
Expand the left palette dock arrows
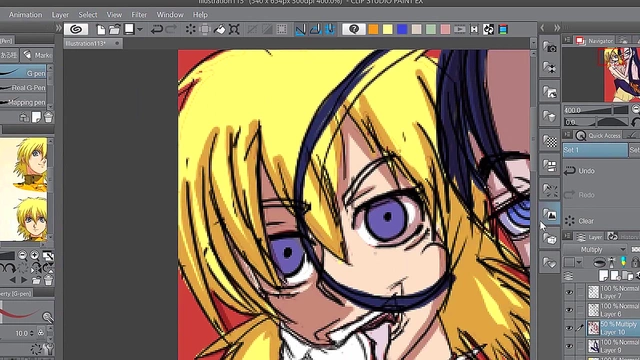pyautogui.click(x=58, y=28)
